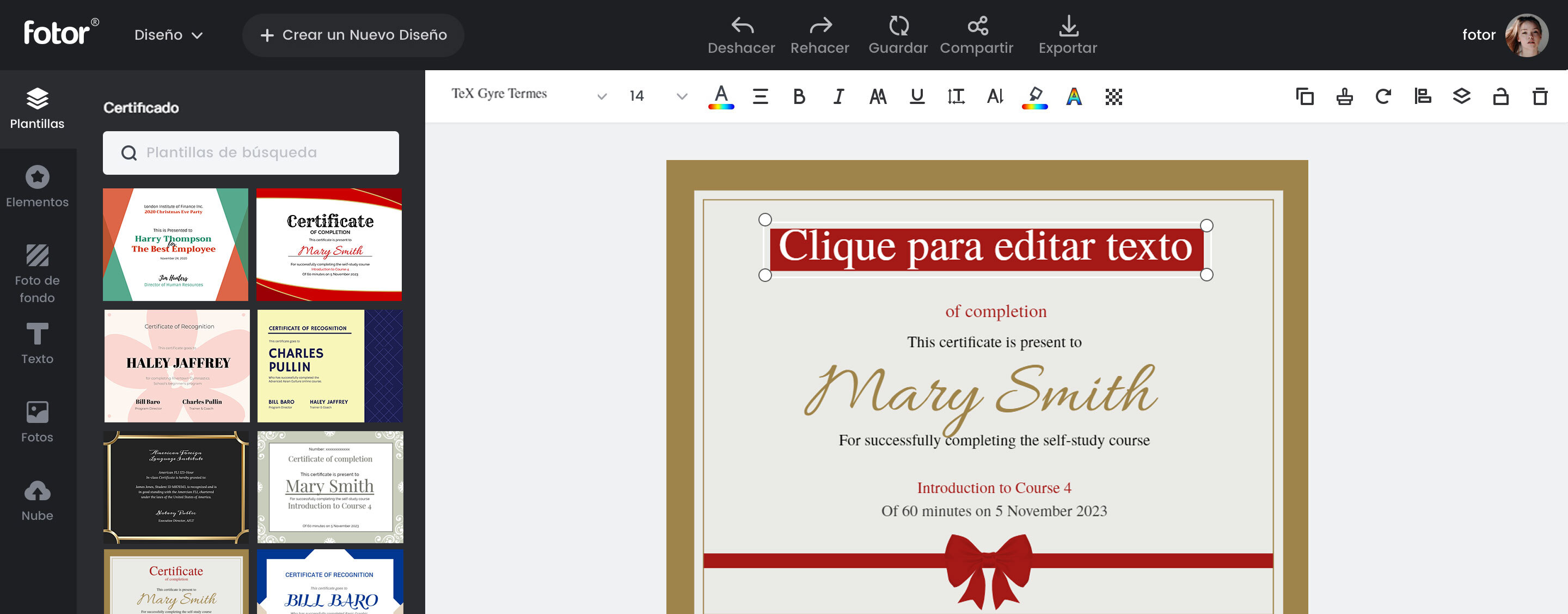The height and width of the screenshot is (614, 1568).
Task: Expand the font size 14 dropdown
Action: [x=656, y=96]
